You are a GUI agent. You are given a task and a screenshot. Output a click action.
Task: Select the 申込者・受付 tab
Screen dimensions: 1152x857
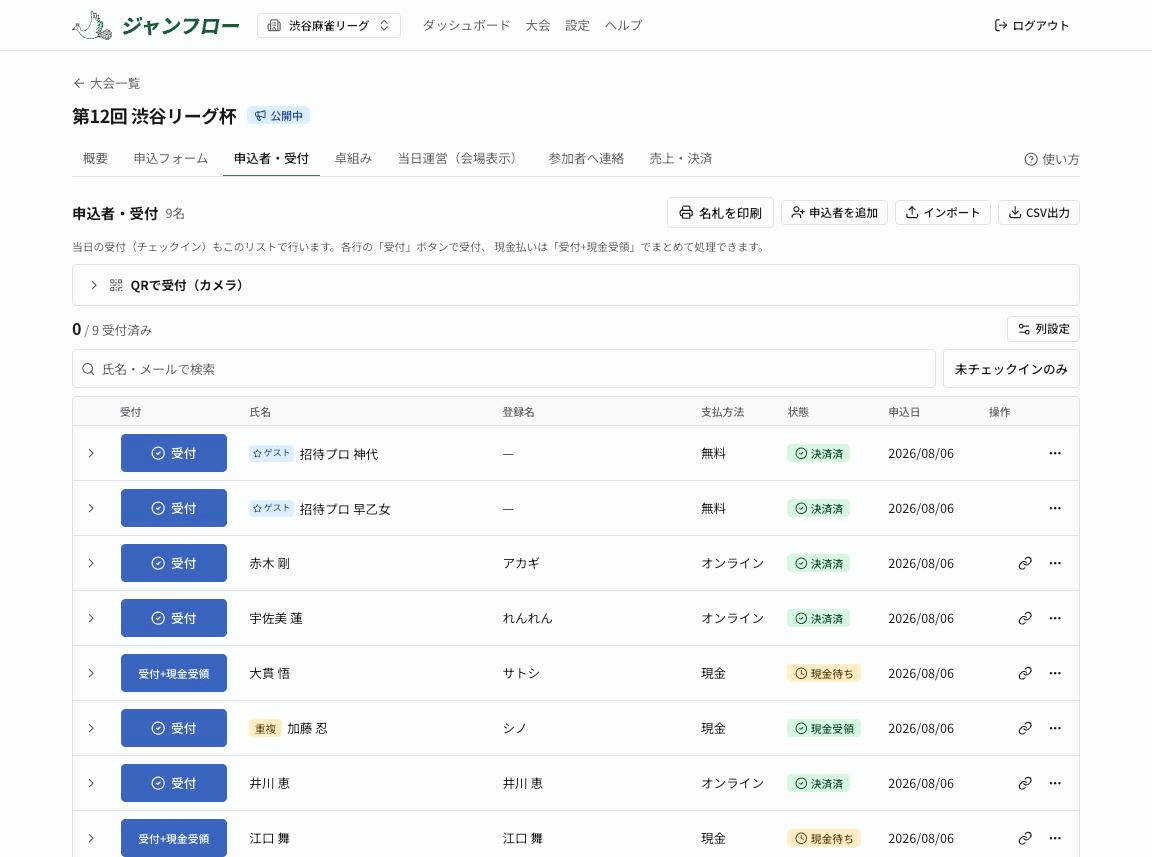click(271, 159)
